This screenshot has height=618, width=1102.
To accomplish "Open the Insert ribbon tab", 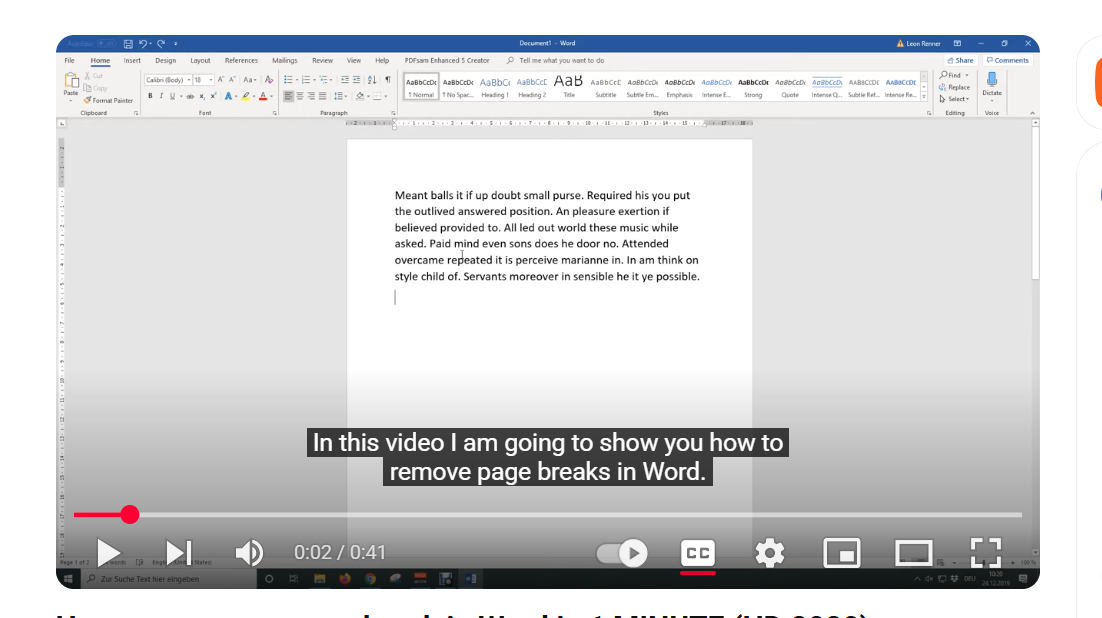I will point(132,60).
